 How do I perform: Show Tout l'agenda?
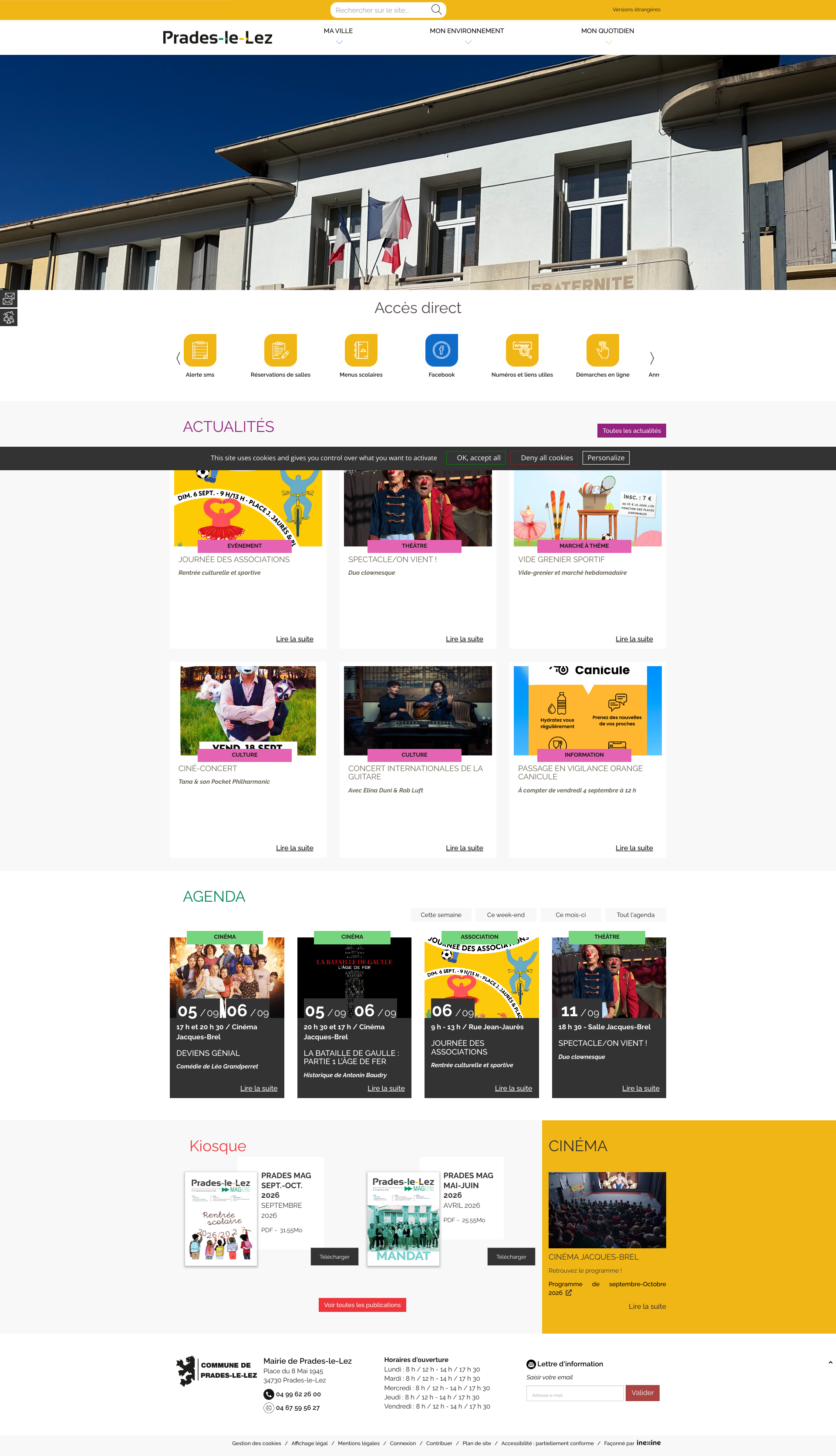click(x=635, y=915)
